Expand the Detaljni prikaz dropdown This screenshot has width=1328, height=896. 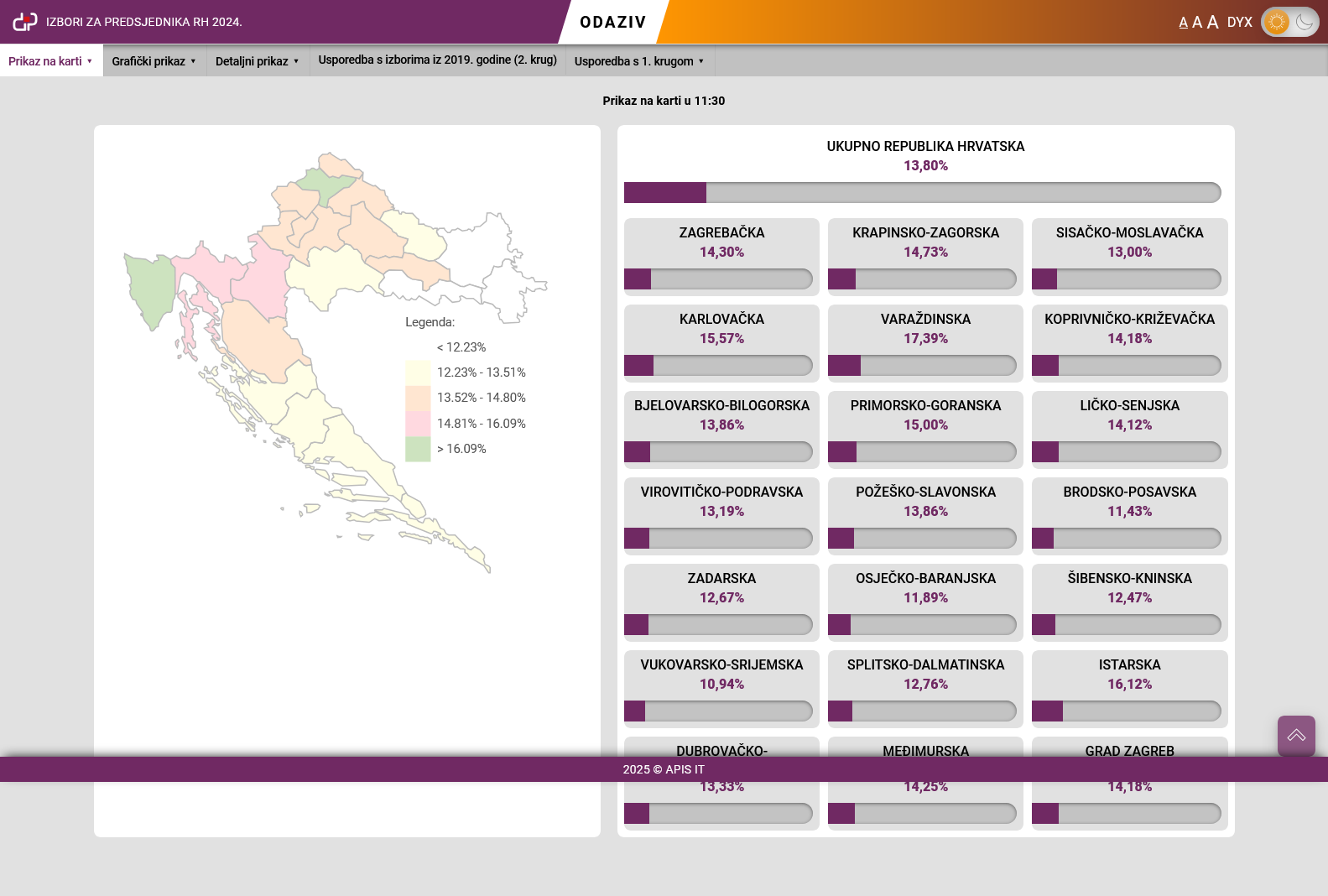click(258, 61)
